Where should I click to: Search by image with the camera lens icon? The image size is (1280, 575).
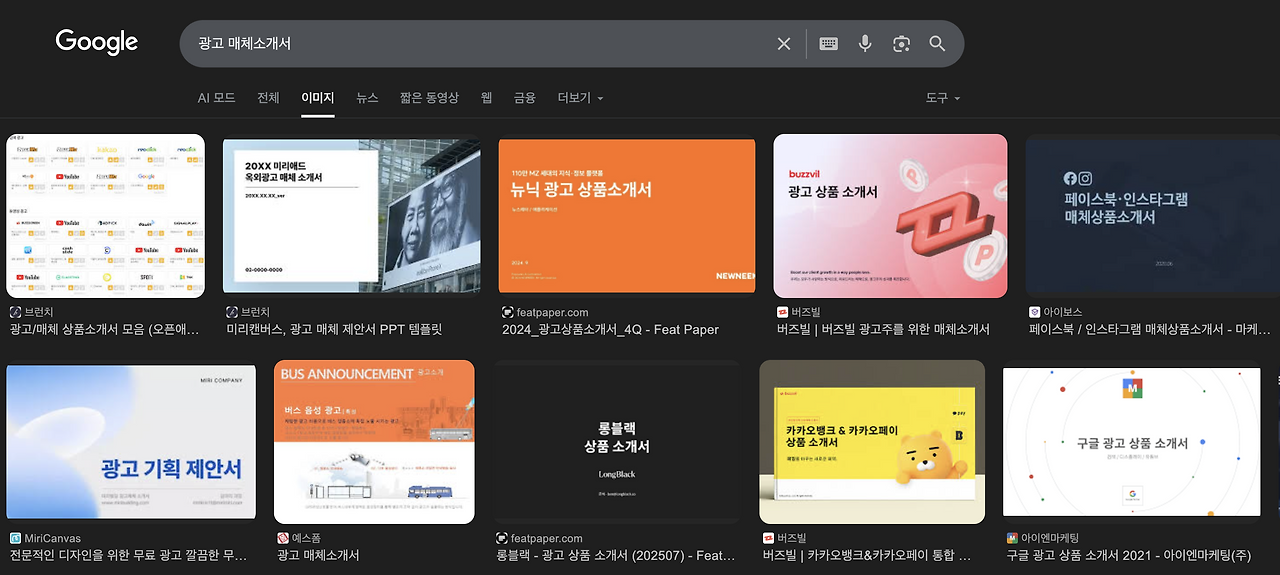pos(901,44)
